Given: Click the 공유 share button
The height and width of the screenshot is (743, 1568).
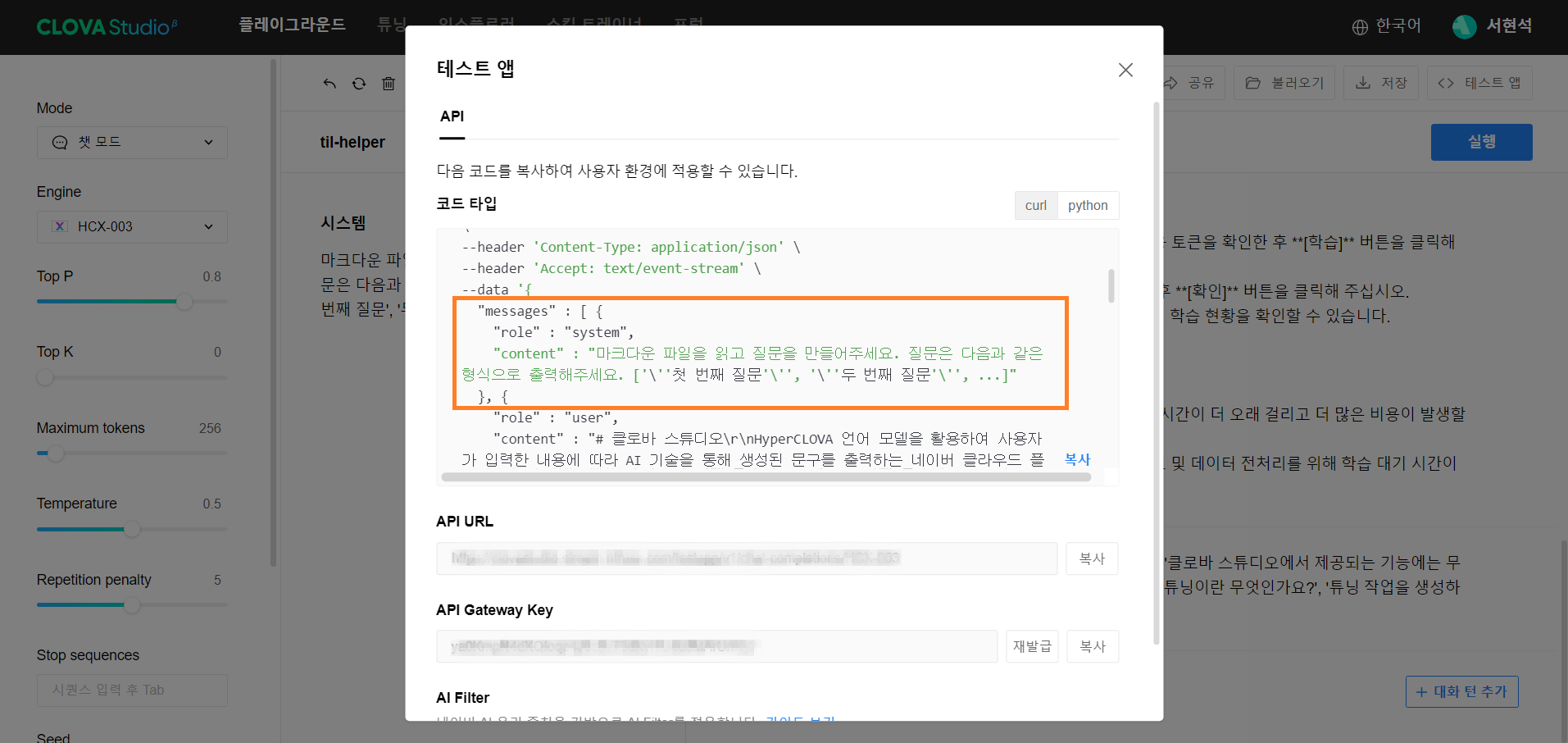Looking at the screenshot, I should point(1193,83).
